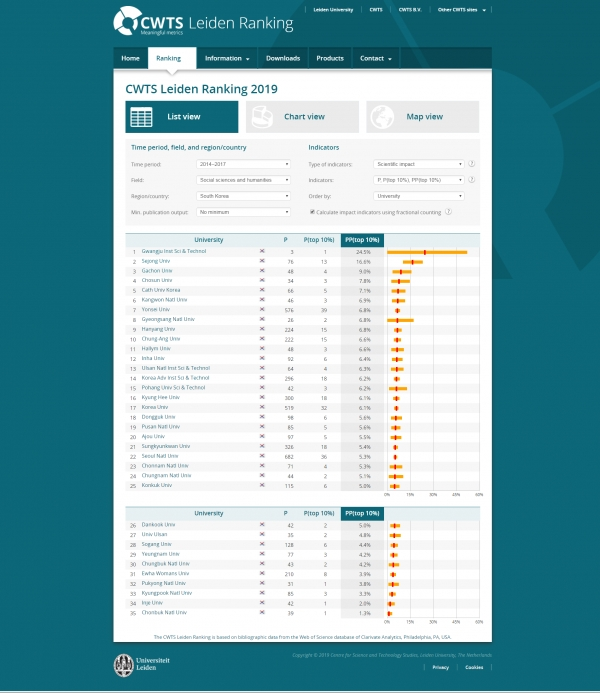
Task: Remove Sejong Univ with its red X
Action: [x=262, y=261]
